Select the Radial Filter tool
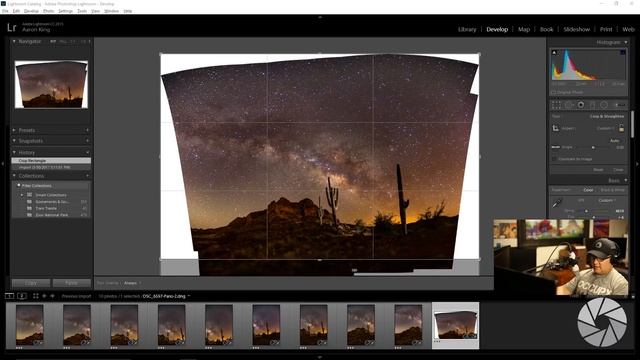 point(604,105)
